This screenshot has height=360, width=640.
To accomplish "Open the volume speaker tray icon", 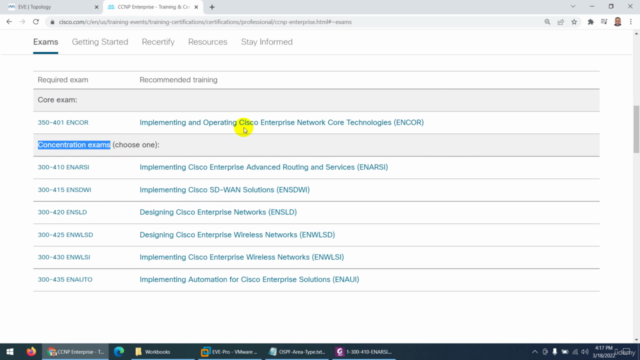I will click(x=585, y=352).
